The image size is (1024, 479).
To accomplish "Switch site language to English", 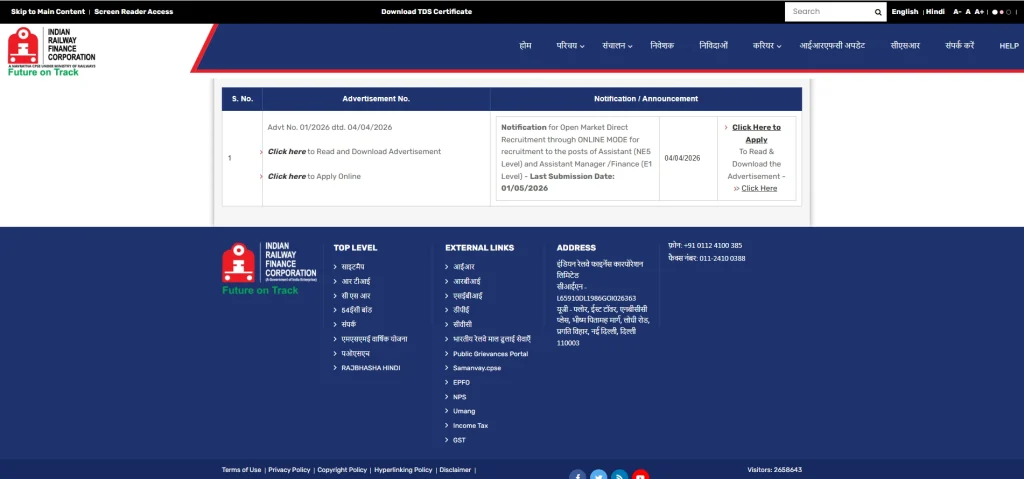I will click(x=904, y=12).
